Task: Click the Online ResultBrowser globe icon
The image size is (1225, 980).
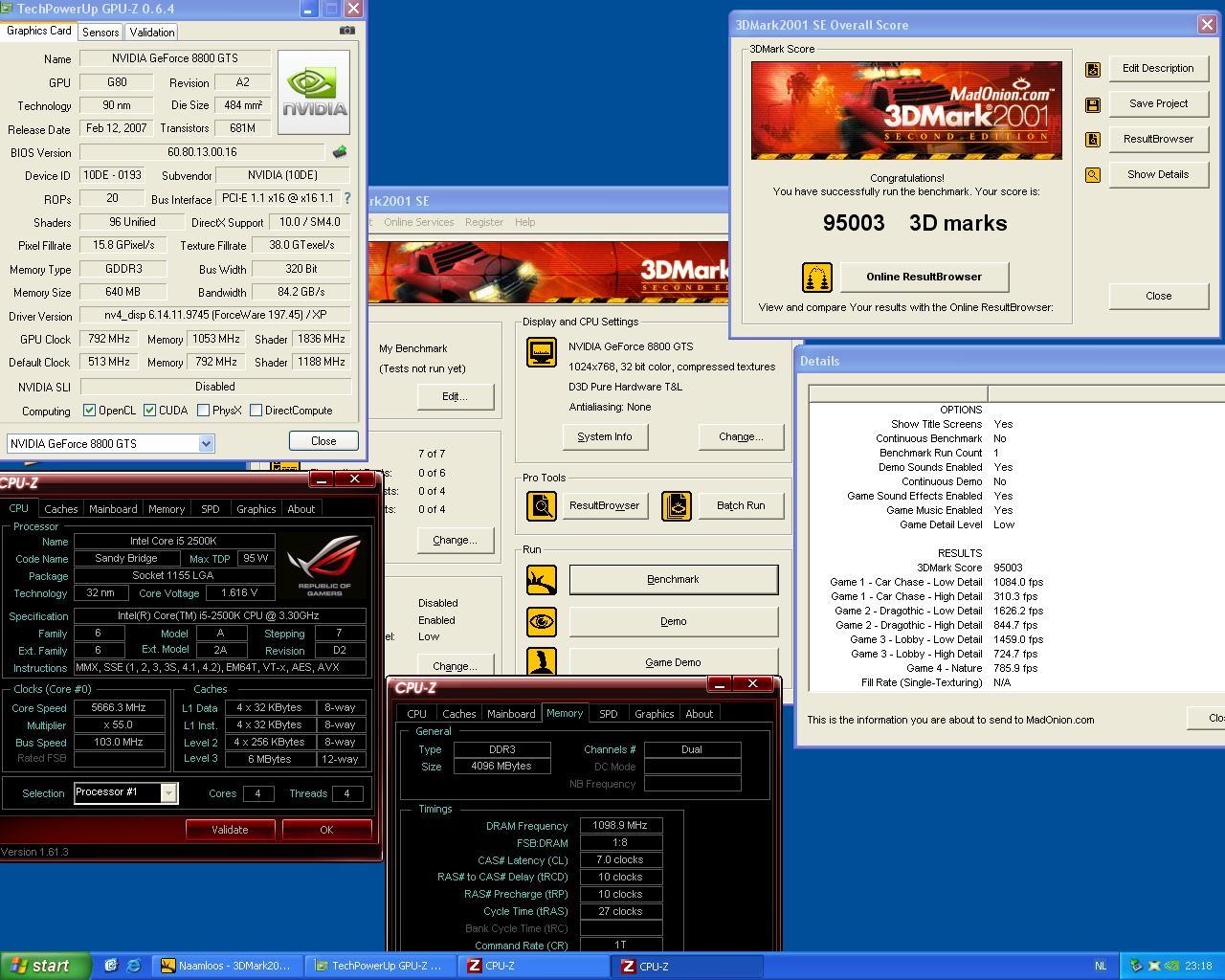Action: pos(816,278)
